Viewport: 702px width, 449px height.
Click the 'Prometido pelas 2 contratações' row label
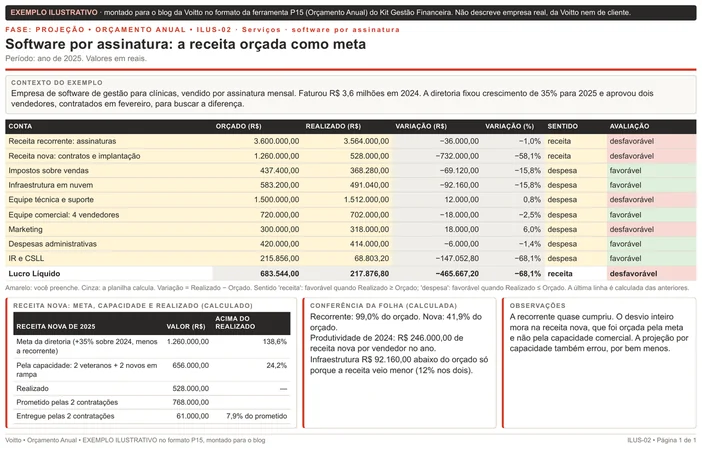point(67,402)
